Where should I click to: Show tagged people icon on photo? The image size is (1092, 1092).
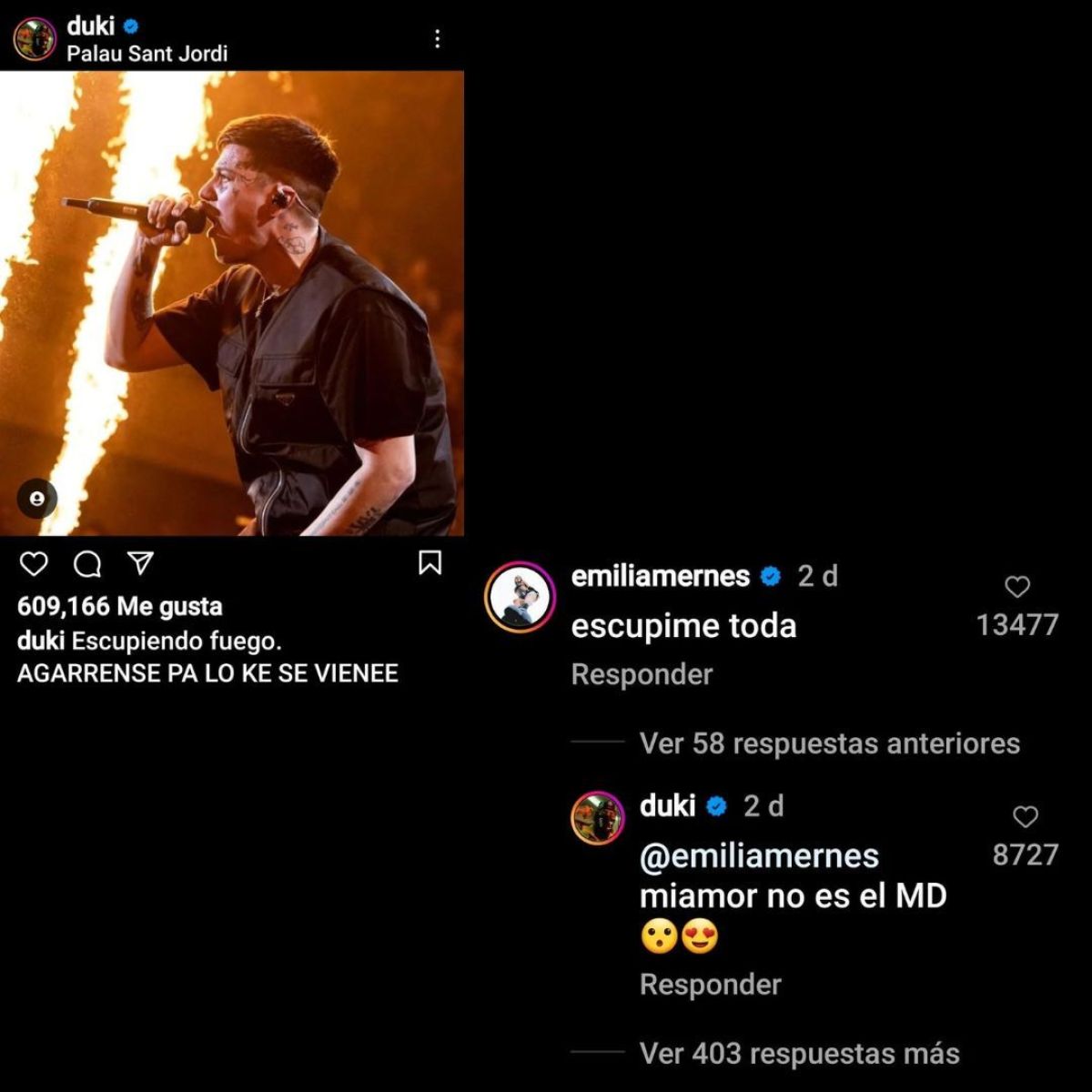[37, 499]
